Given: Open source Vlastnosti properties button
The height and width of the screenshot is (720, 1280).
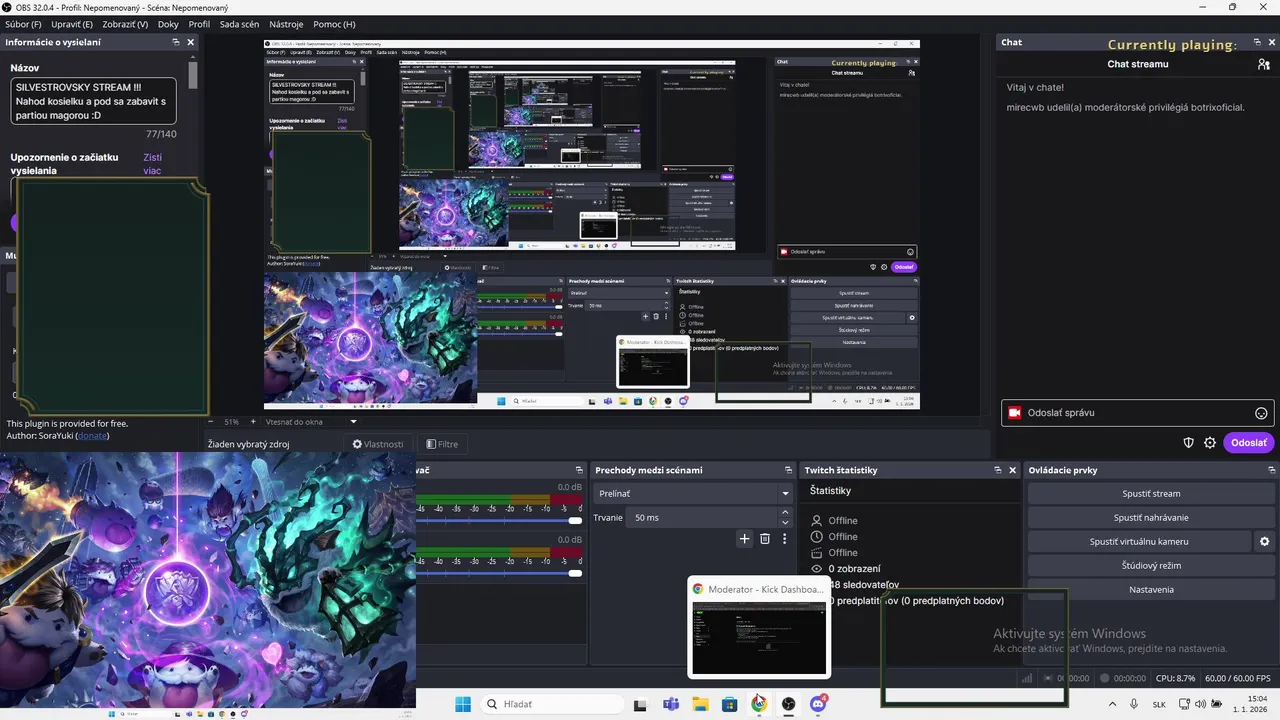Looking at the screenshot, I should click(378, 444).
